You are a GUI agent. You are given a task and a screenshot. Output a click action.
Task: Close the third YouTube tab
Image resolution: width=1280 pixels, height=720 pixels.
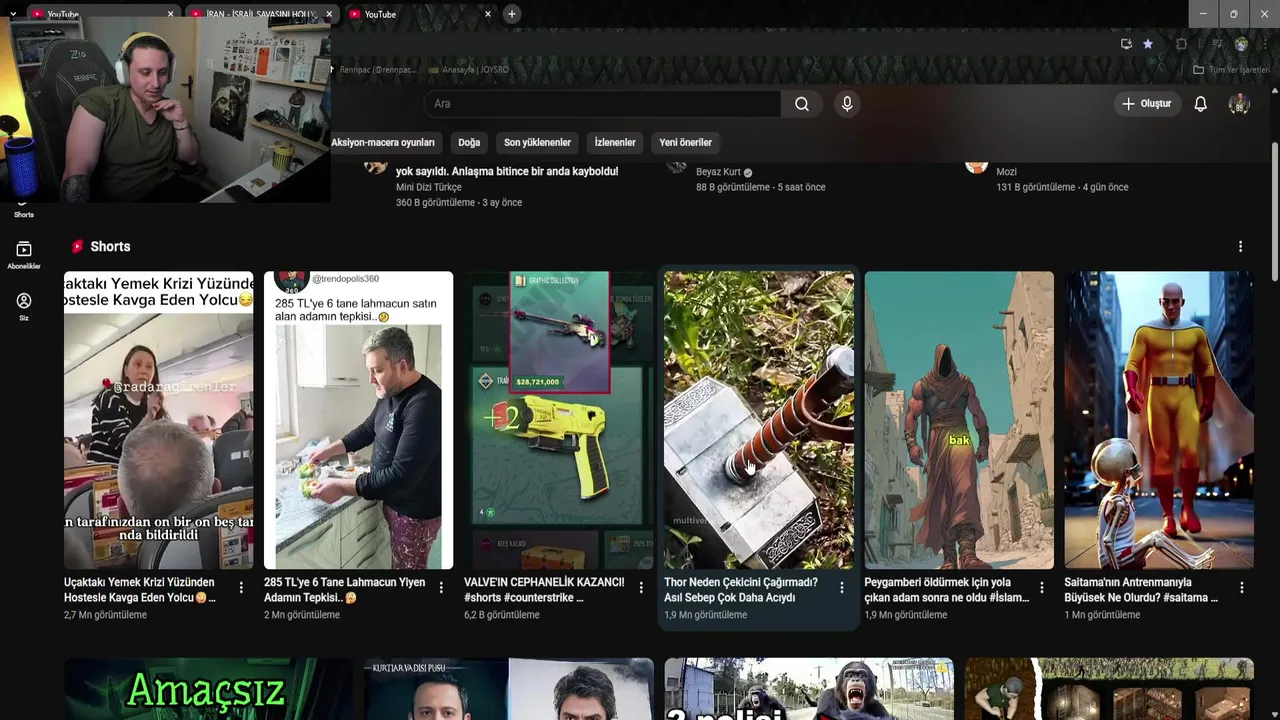(x=488, y=14)
